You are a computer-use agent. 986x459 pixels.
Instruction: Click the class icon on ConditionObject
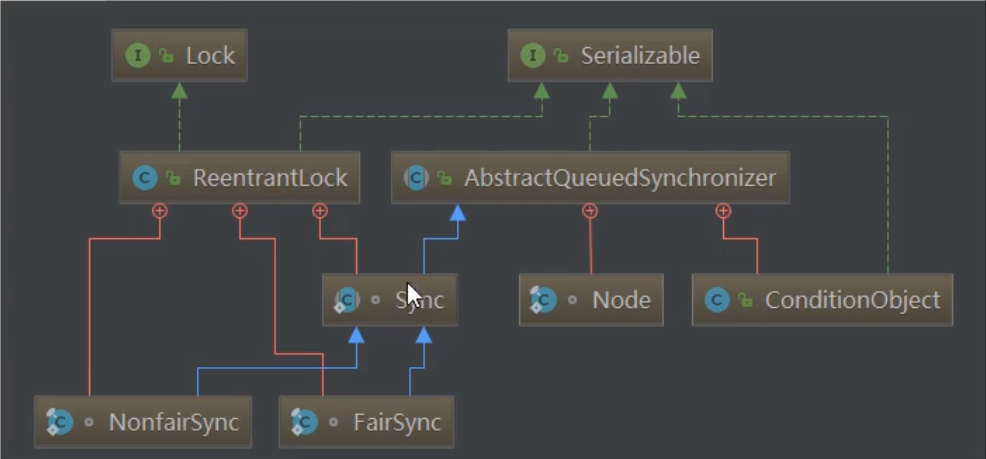[x=717, y=300]
